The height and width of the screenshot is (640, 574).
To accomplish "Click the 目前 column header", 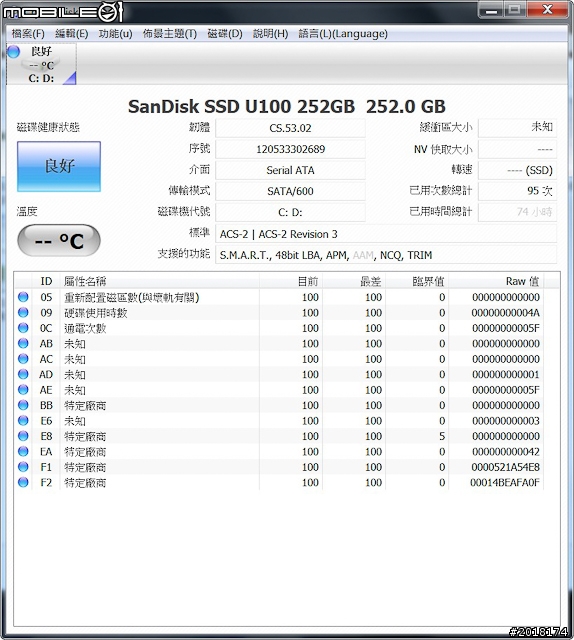I will click(291, 281).
